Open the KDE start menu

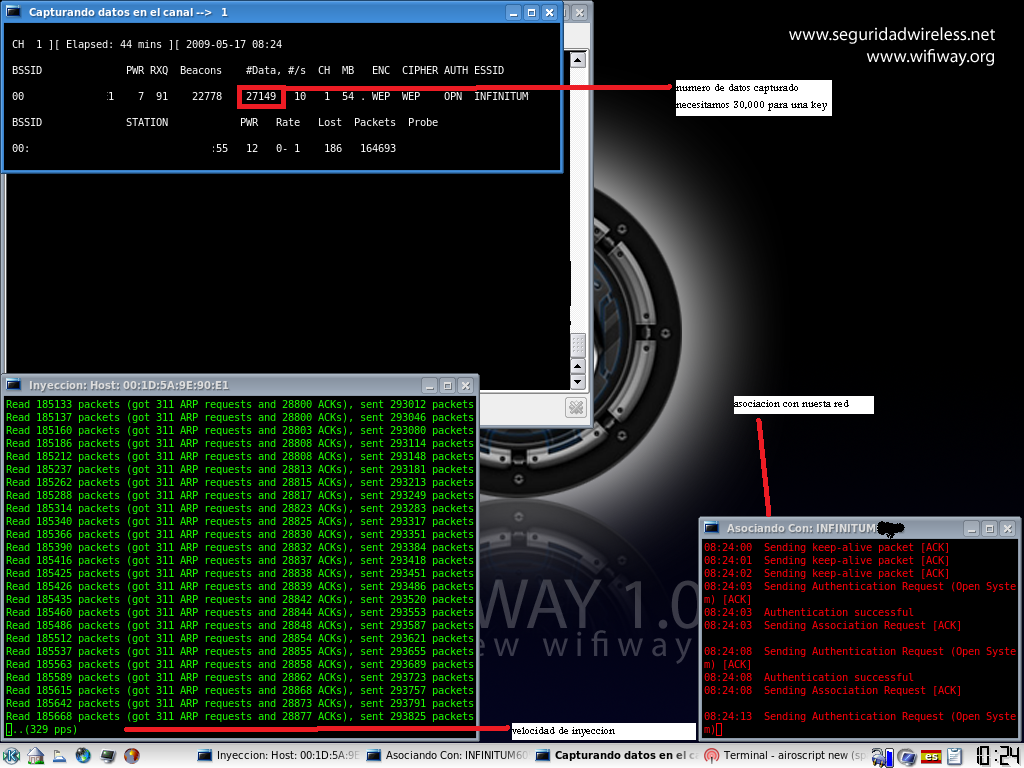[x=12, y=756]
